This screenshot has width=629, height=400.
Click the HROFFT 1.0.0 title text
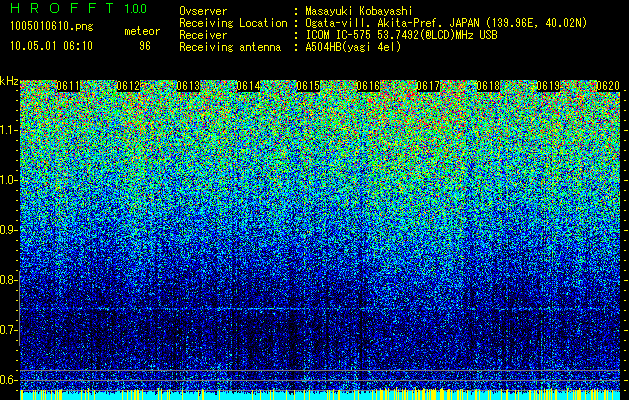tap(79, 8)
